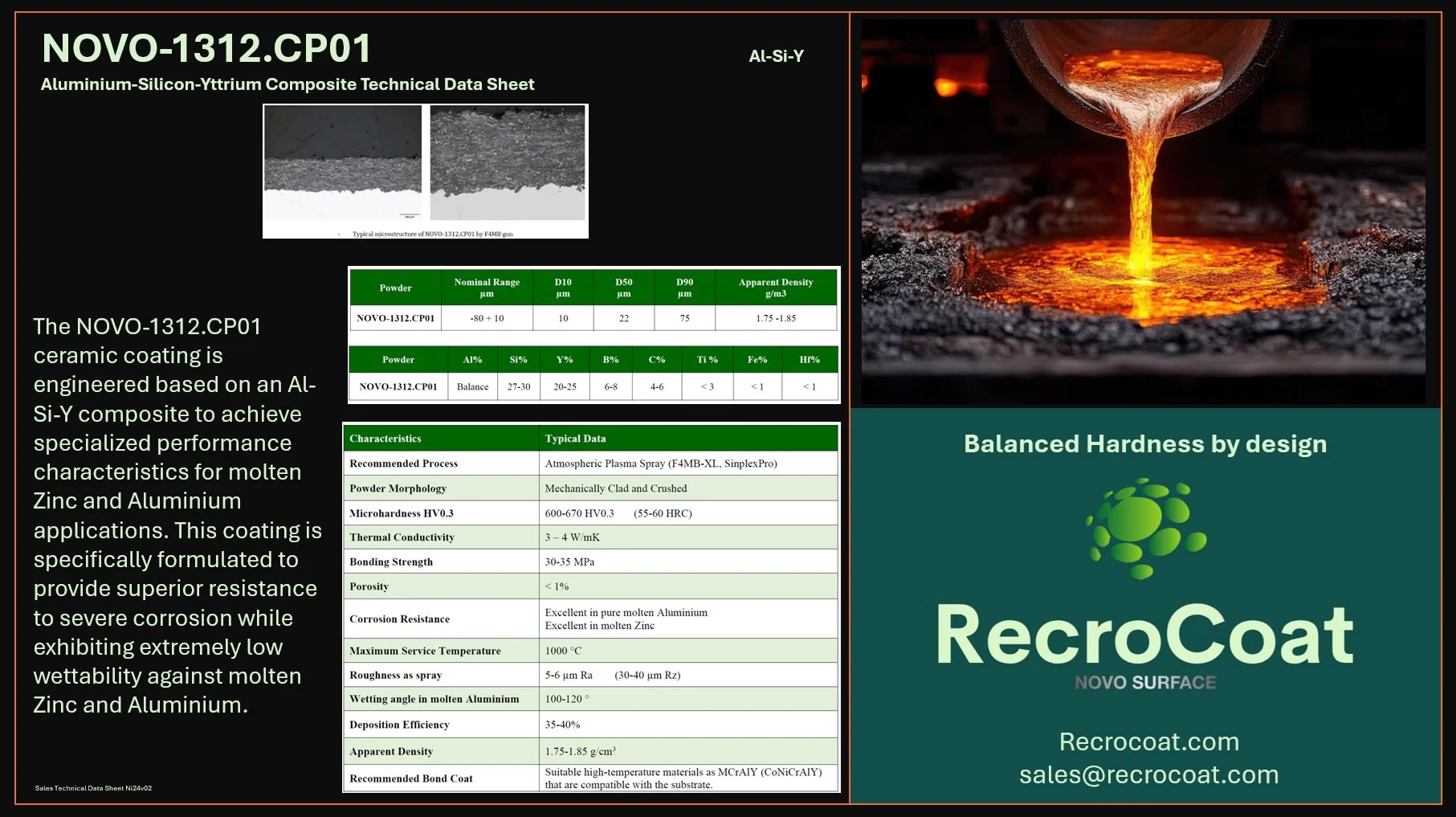Select the 'Deposition Efficiency' row label

coord(399,725)
